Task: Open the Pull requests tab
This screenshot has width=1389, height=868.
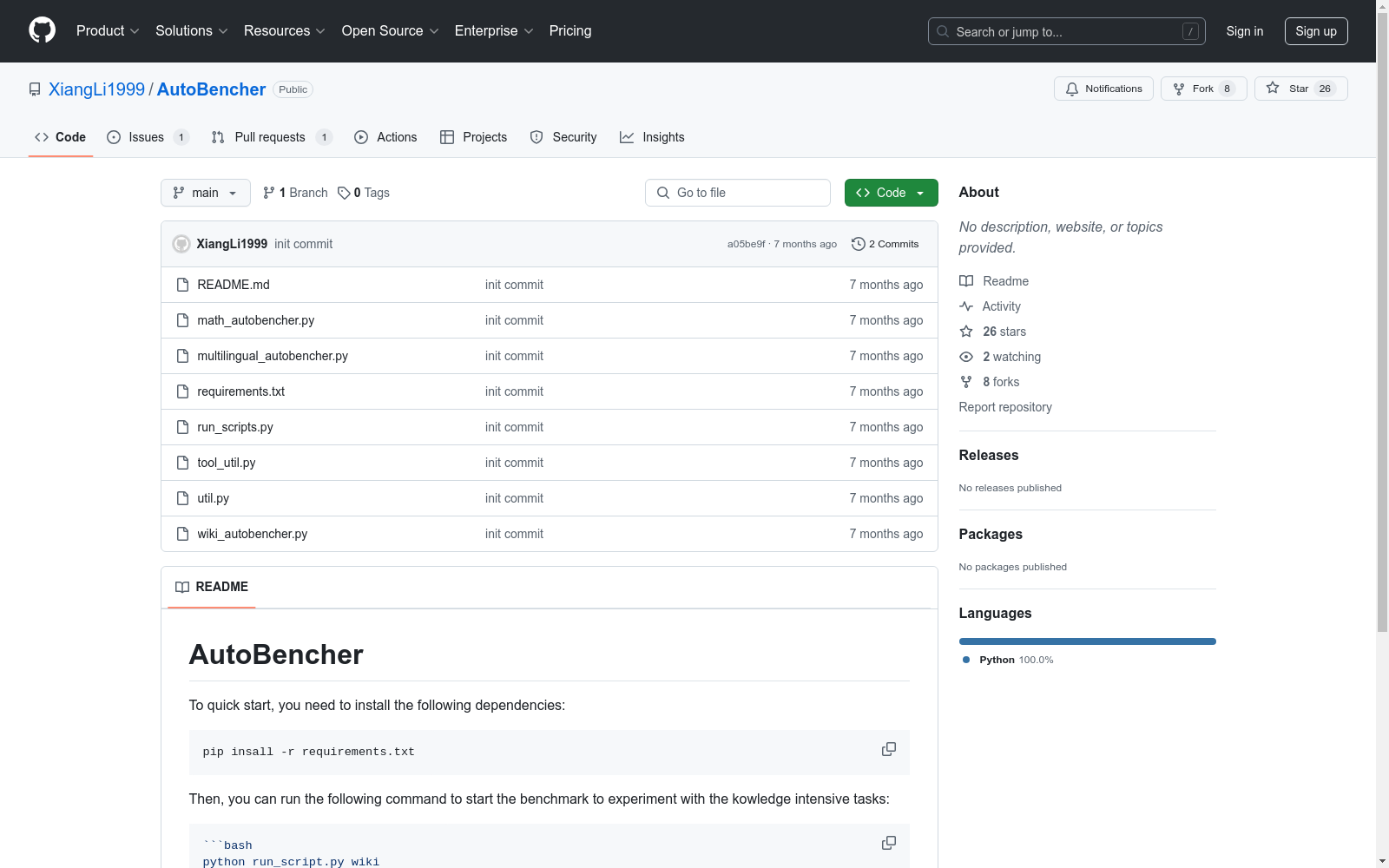Action: click(272, 137)
